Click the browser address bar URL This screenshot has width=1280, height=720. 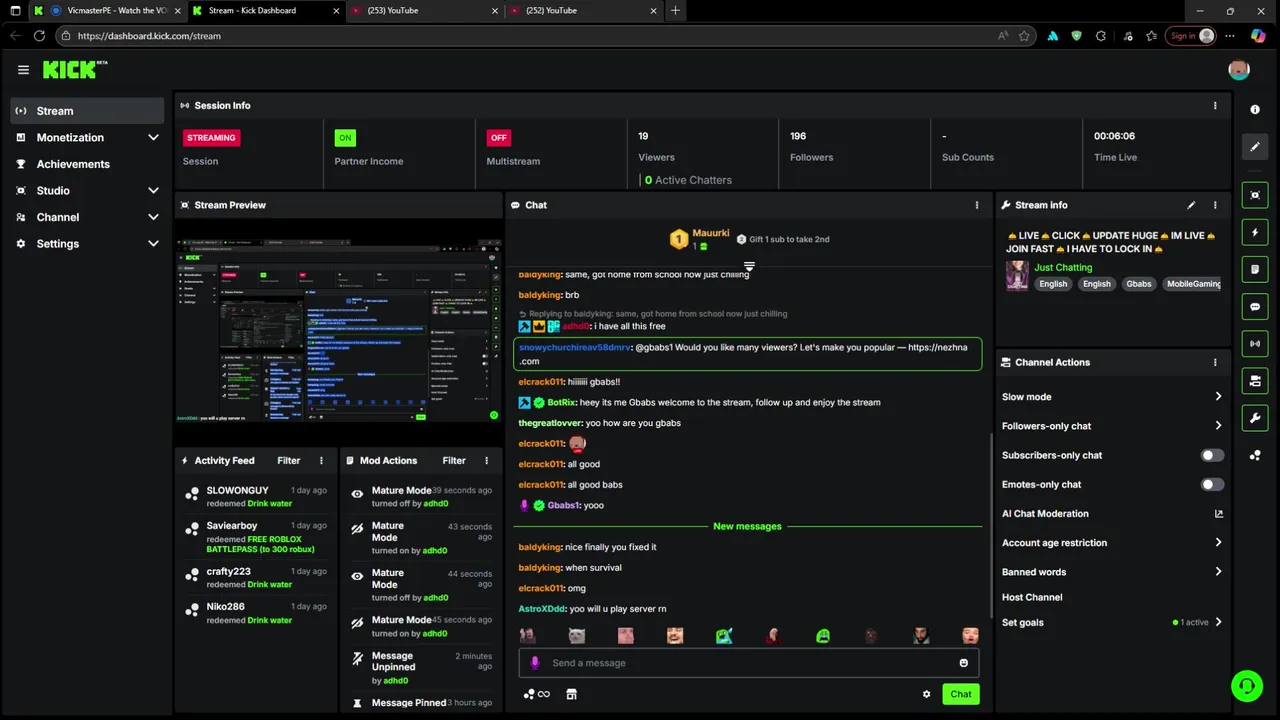[149, 36]
